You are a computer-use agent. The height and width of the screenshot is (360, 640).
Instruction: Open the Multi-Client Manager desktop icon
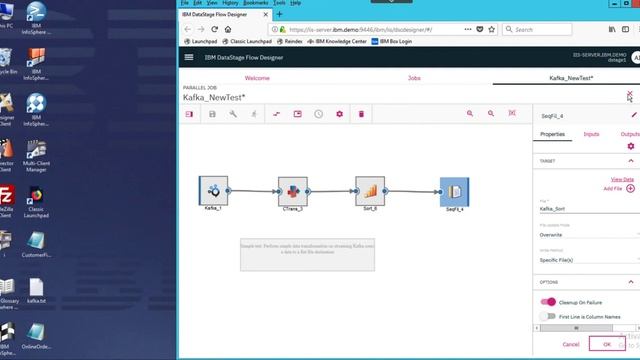(x=36, y=156)
